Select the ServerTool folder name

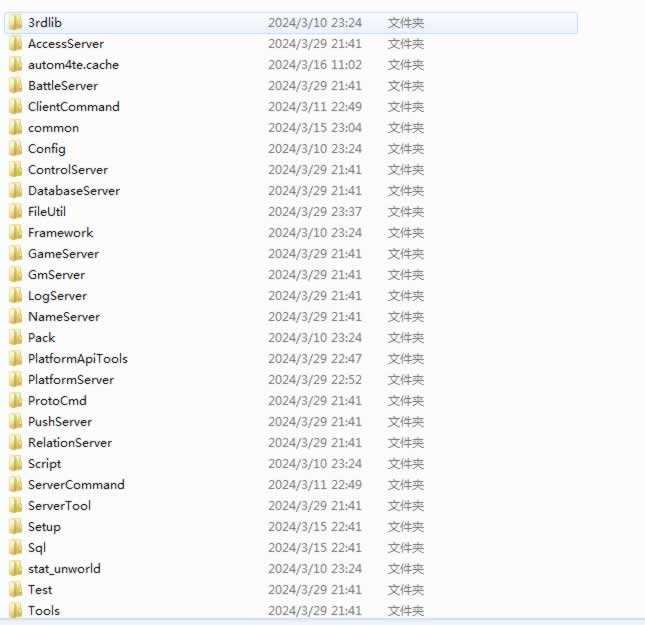59,505
